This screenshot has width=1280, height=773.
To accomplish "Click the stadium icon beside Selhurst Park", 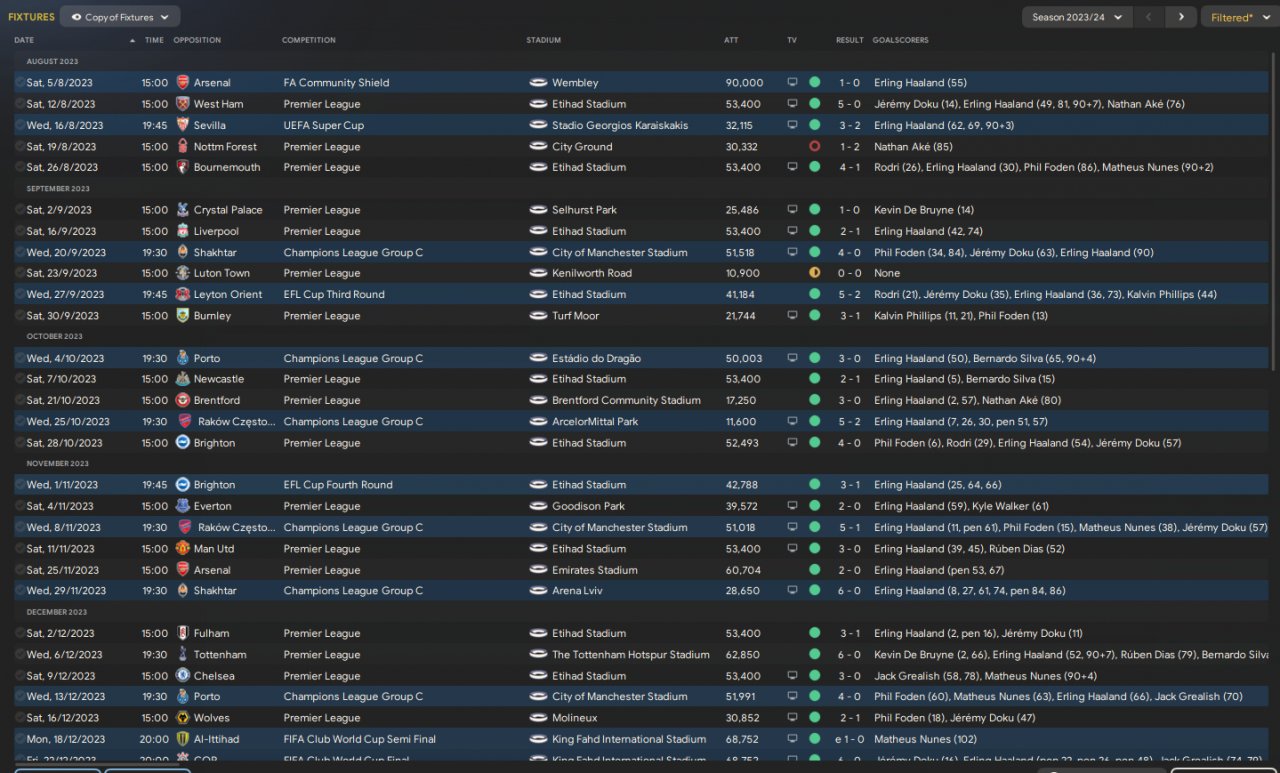I will pos(538,210).
